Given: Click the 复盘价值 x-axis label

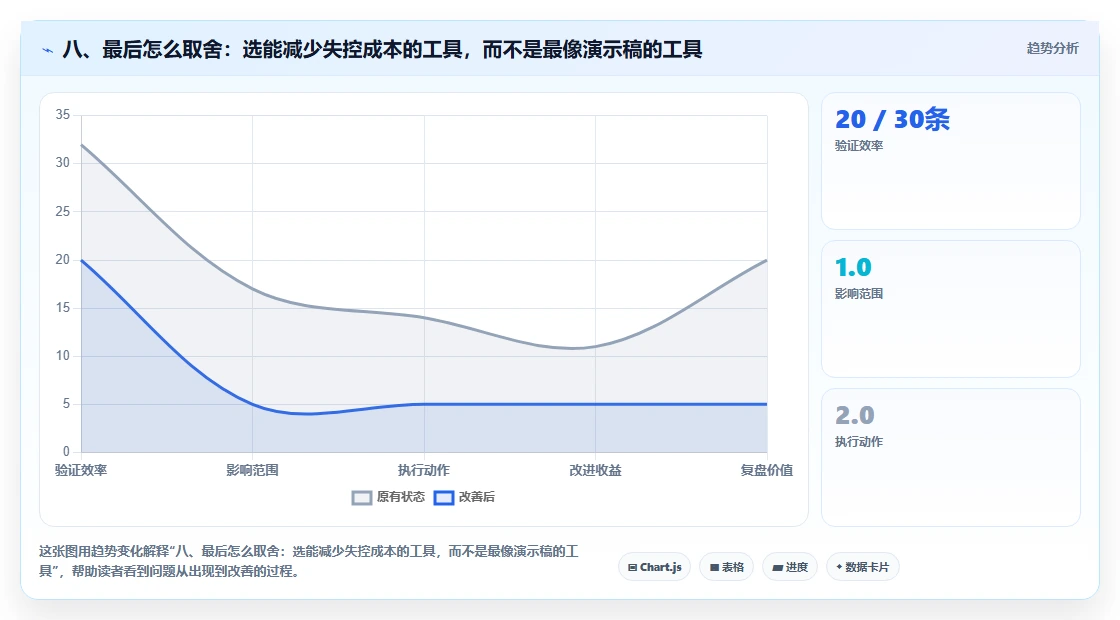Looking at the screenshot, I should [x=766, y=470].
